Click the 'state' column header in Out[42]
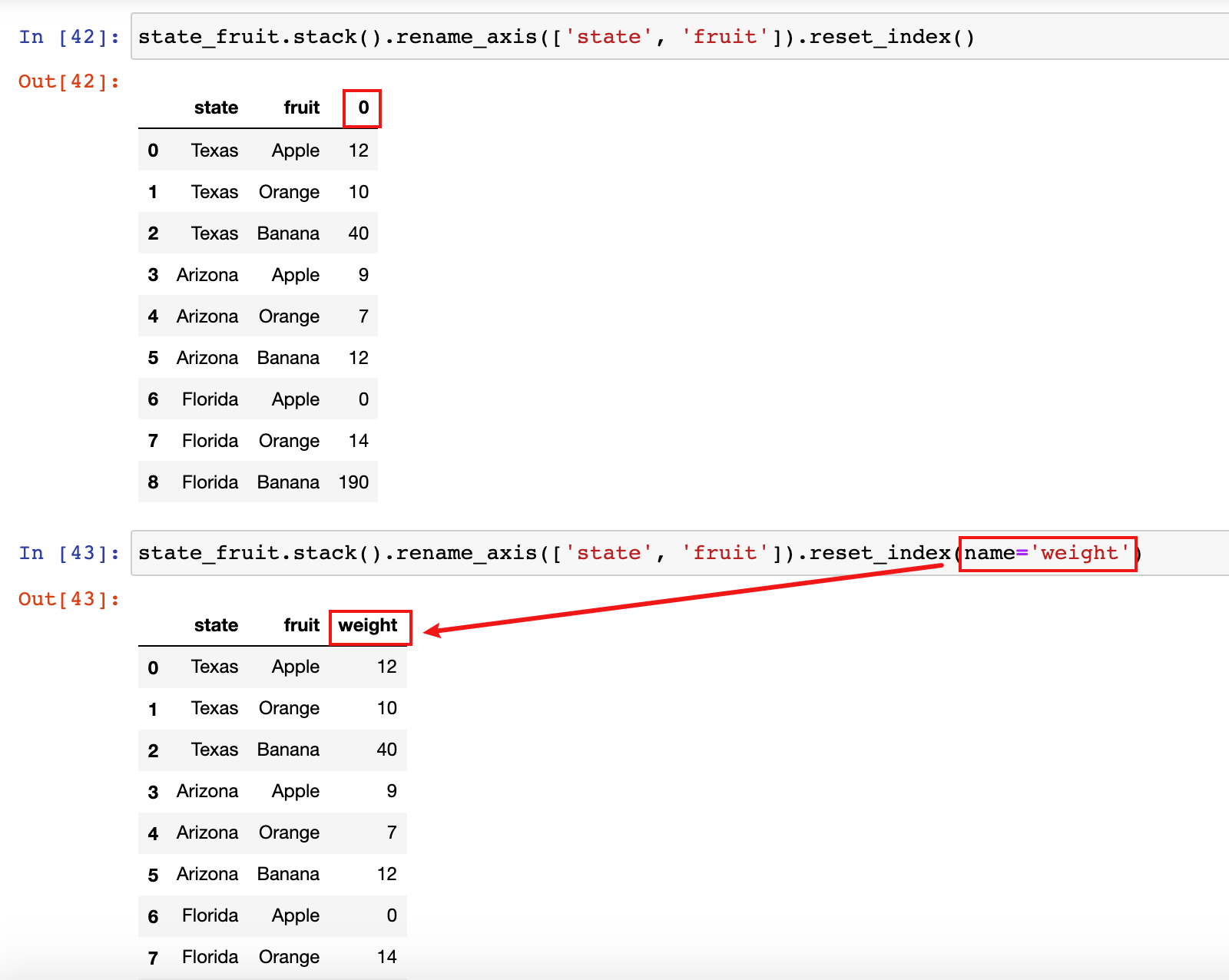This screenshot has width=1229, height=980. click(216, 108)
